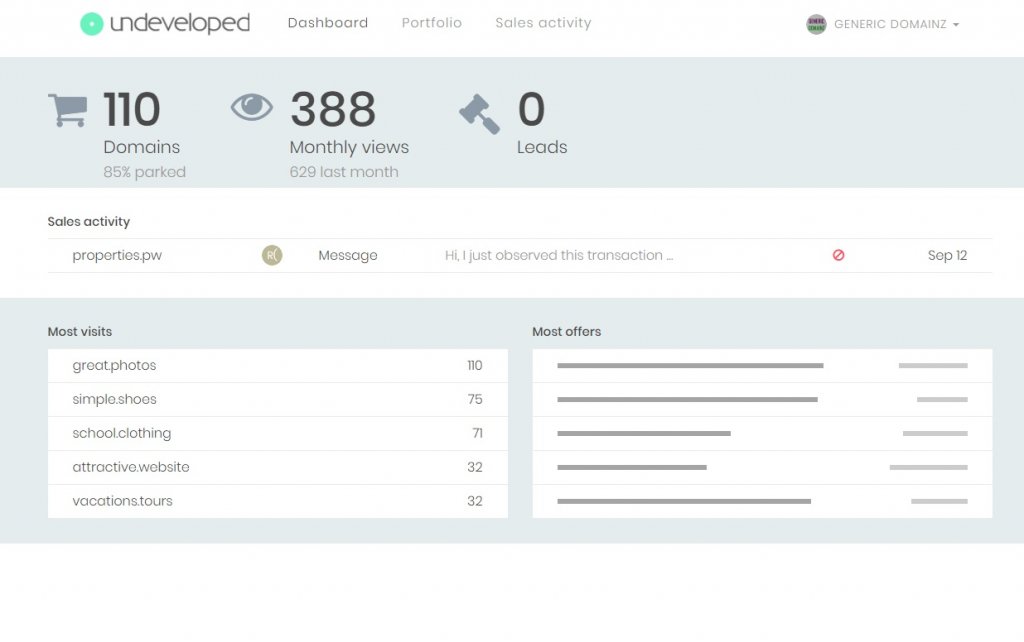Viewport: 1024px width, 642px height.
Task: Click the undeveloped logo icon
Action: 92,24
